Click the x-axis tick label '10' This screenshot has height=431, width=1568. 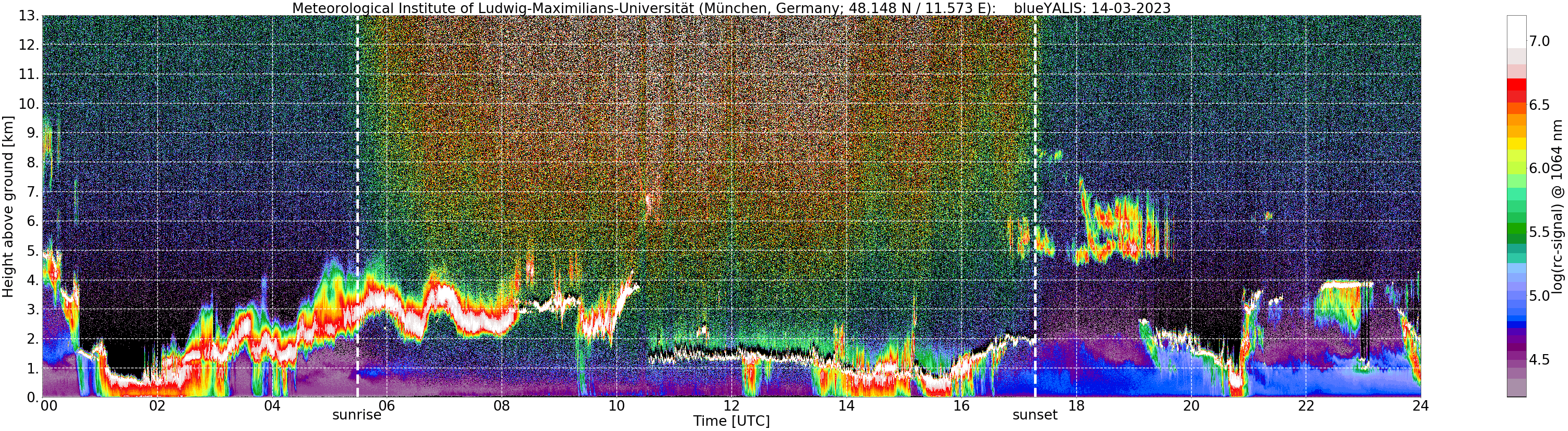coord(616,406)
